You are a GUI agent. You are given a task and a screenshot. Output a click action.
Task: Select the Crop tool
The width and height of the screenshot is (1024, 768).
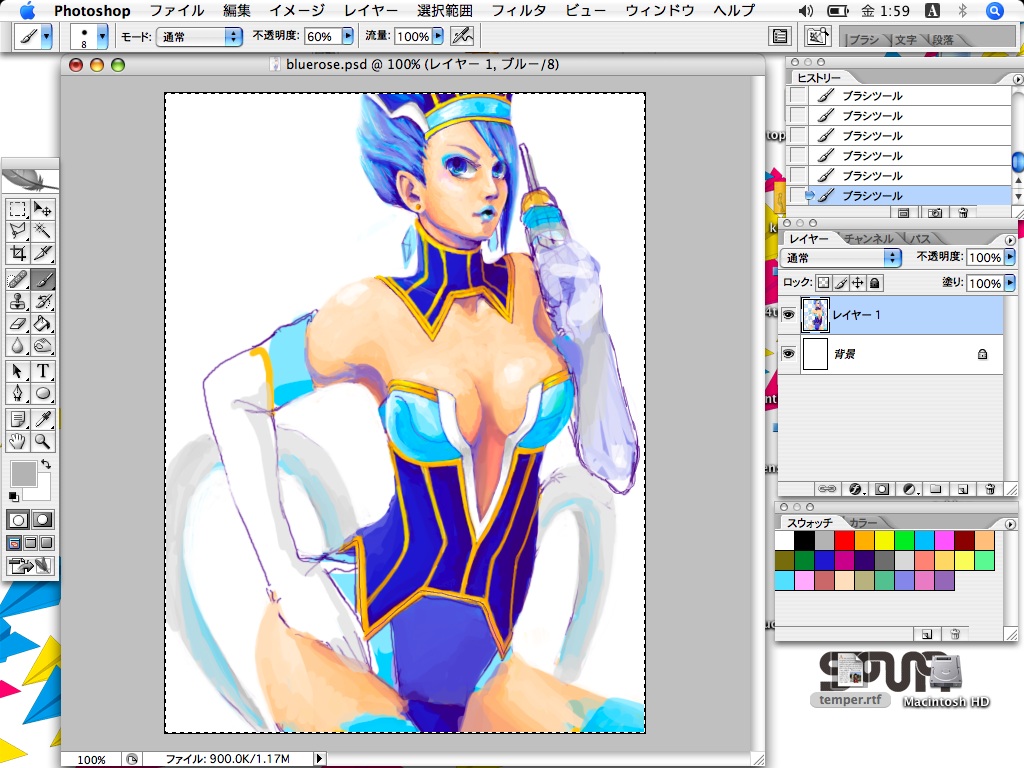click(17, 253)
